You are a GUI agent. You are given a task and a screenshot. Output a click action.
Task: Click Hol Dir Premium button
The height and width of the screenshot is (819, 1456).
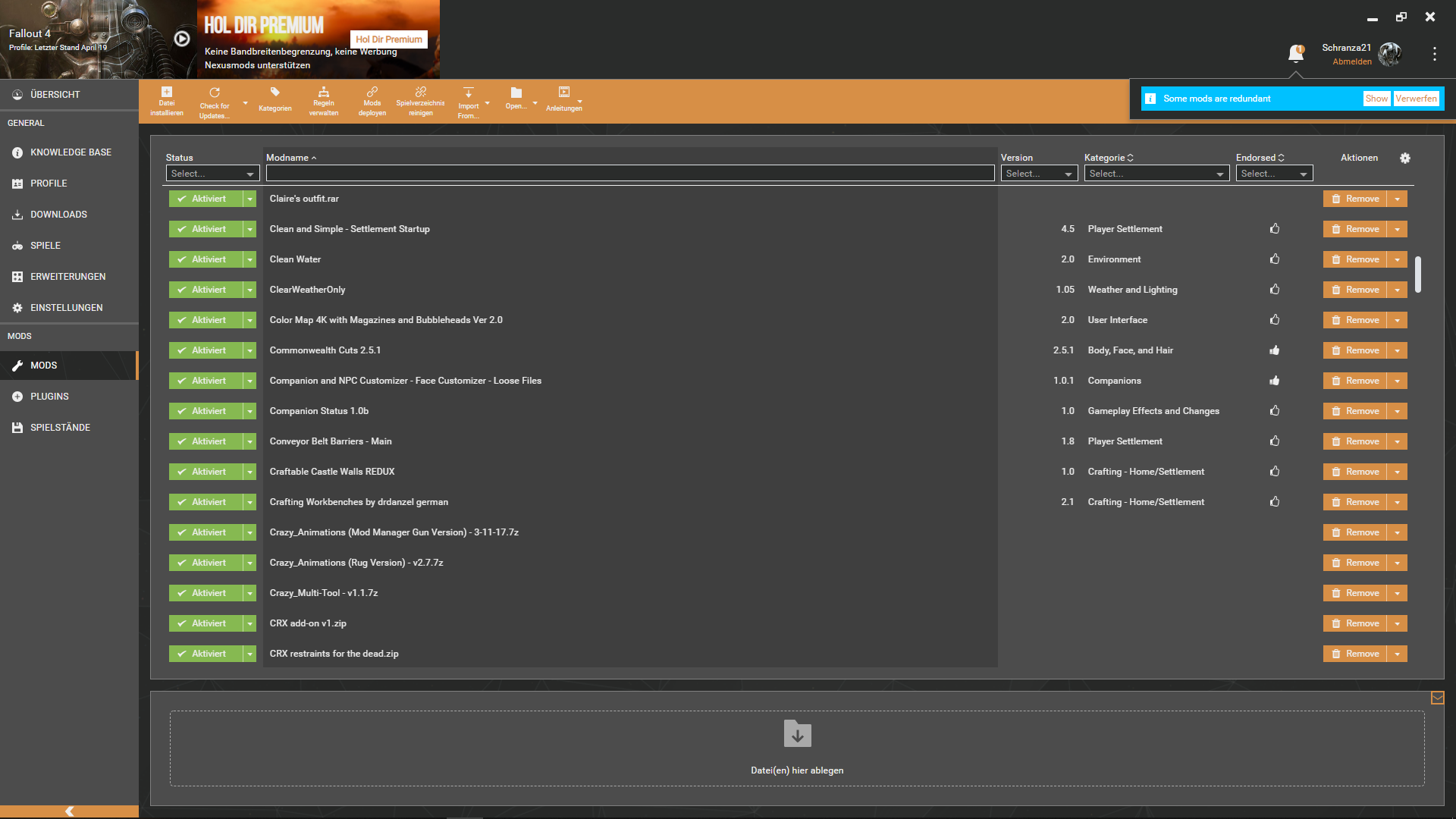click(x=388, y=39)
